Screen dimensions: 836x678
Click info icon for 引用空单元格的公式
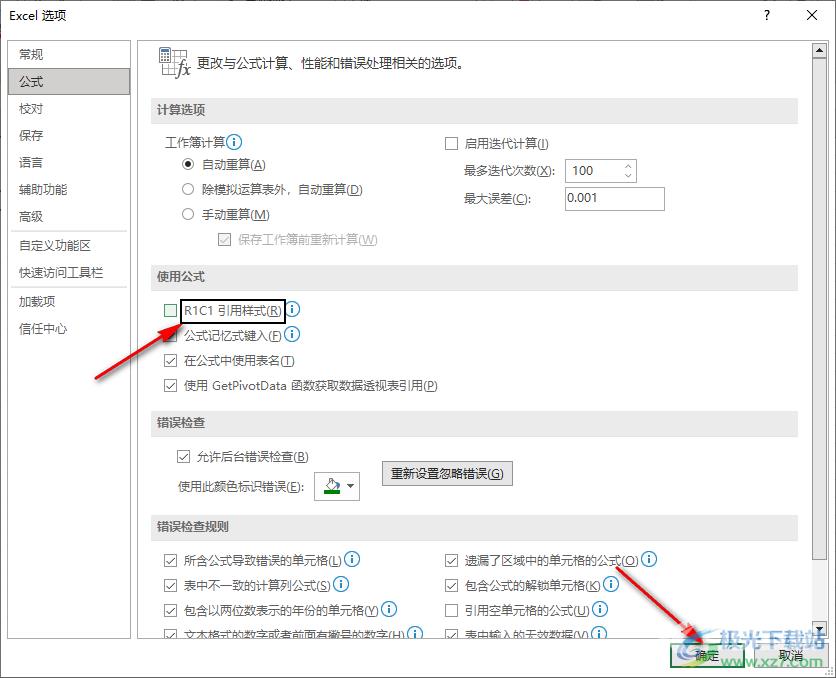pos(600,609)
